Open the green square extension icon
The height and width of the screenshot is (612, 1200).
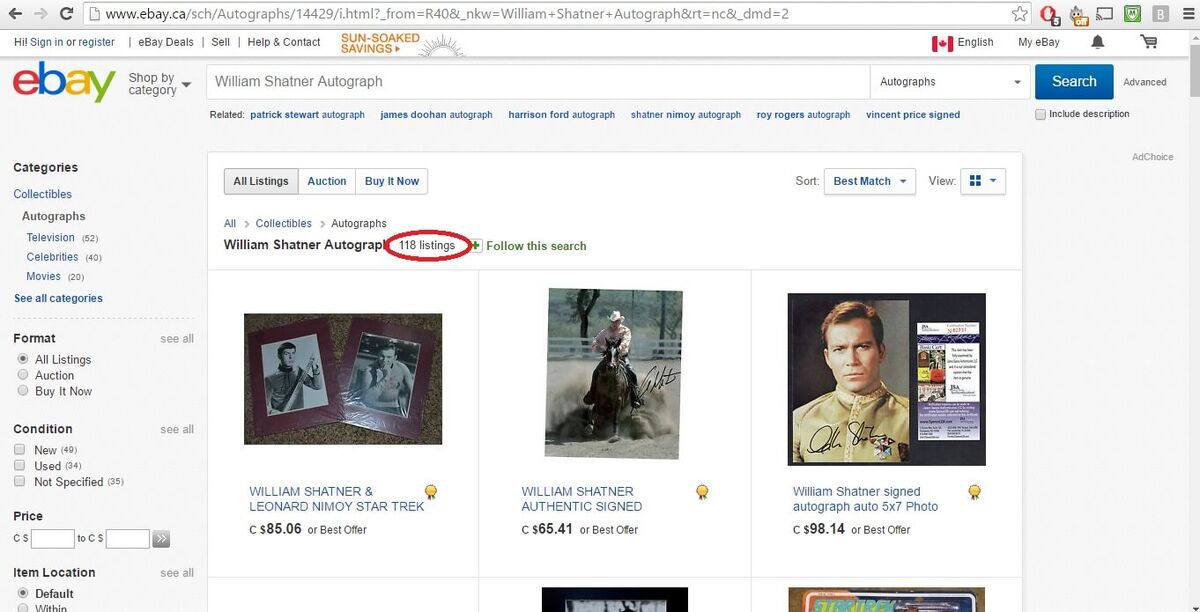(x=1133, y=14)
